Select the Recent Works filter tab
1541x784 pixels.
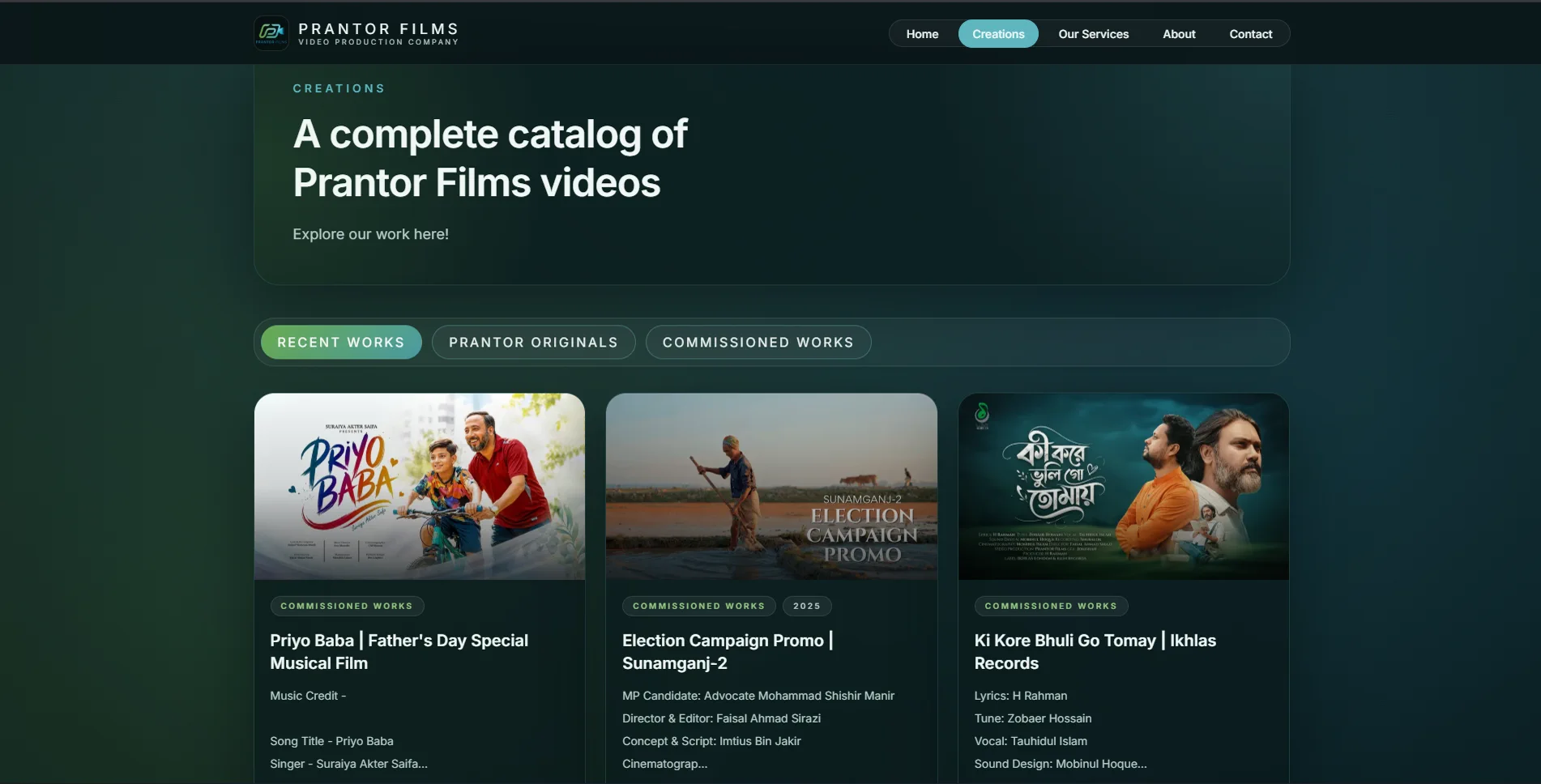click(341, 343)
